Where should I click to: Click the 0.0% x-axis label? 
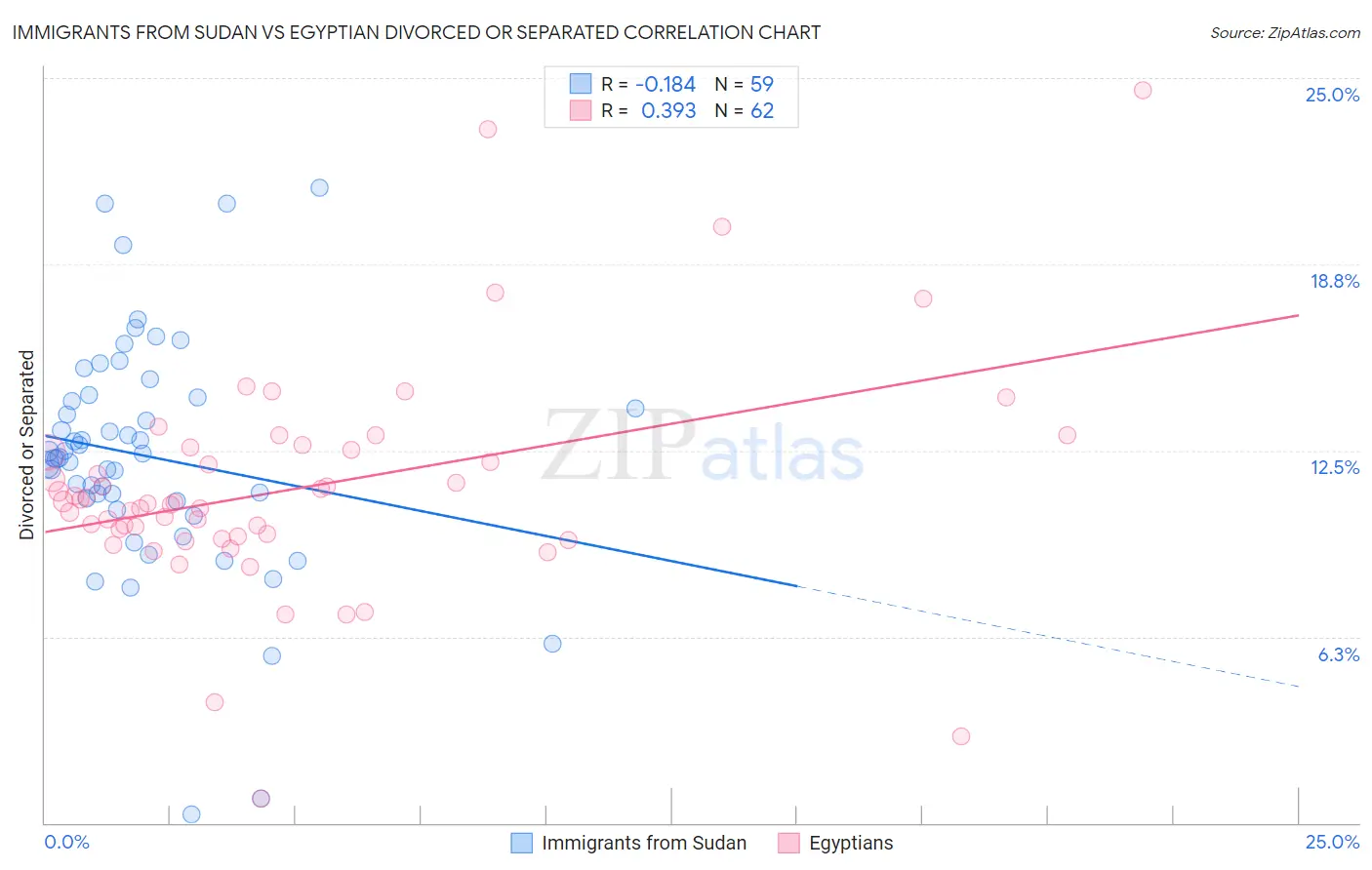(x=67, y=842)
